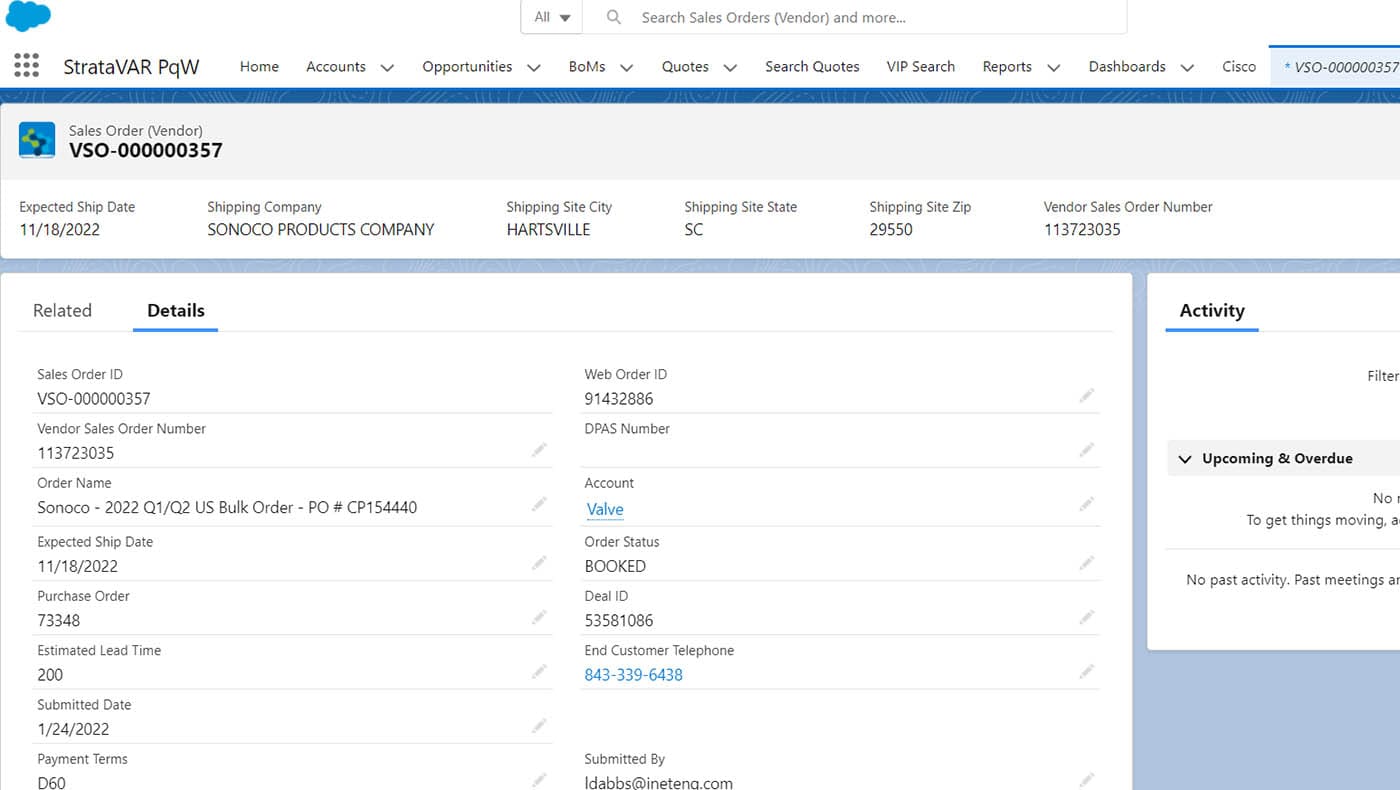Open the App Launcher grid icon
1400x790 pixels.
(x=27, y=66)
